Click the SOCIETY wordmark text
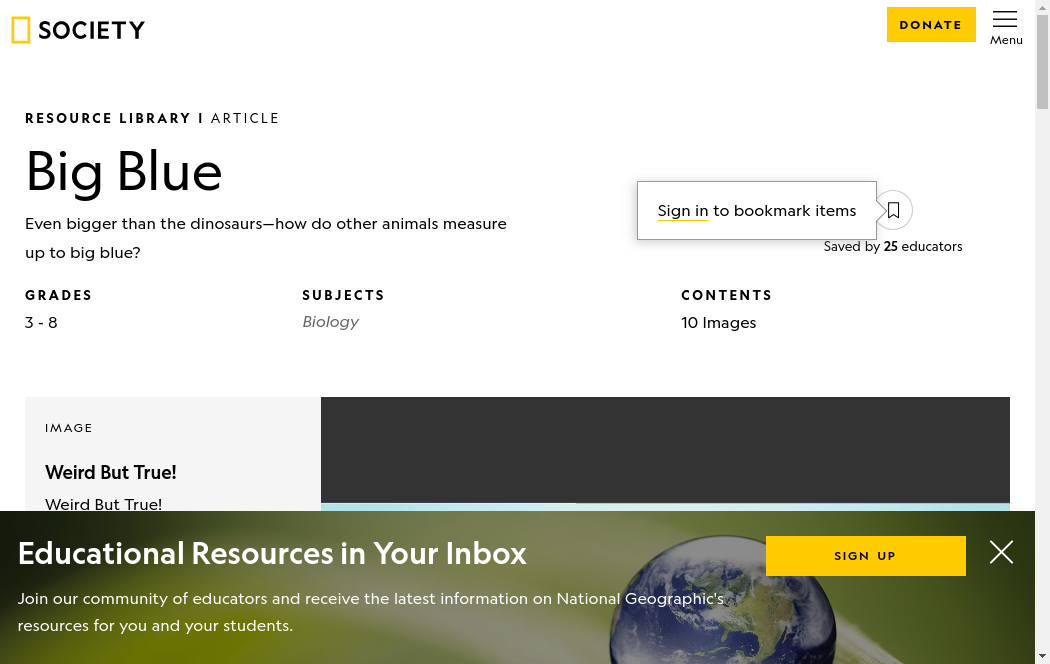 [x=92, y=30]
